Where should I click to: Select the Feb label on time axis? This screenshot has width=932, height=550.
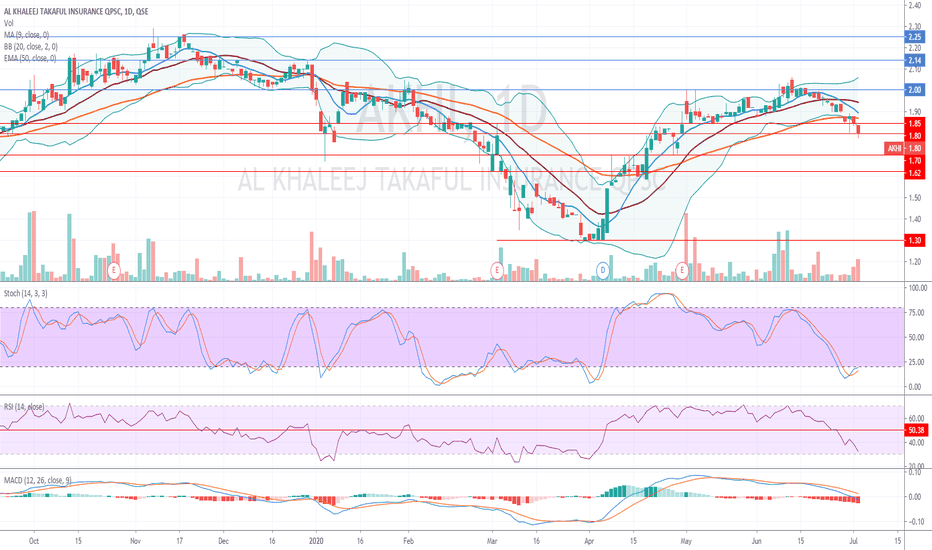pyautogui.click(x=408, y=541)
